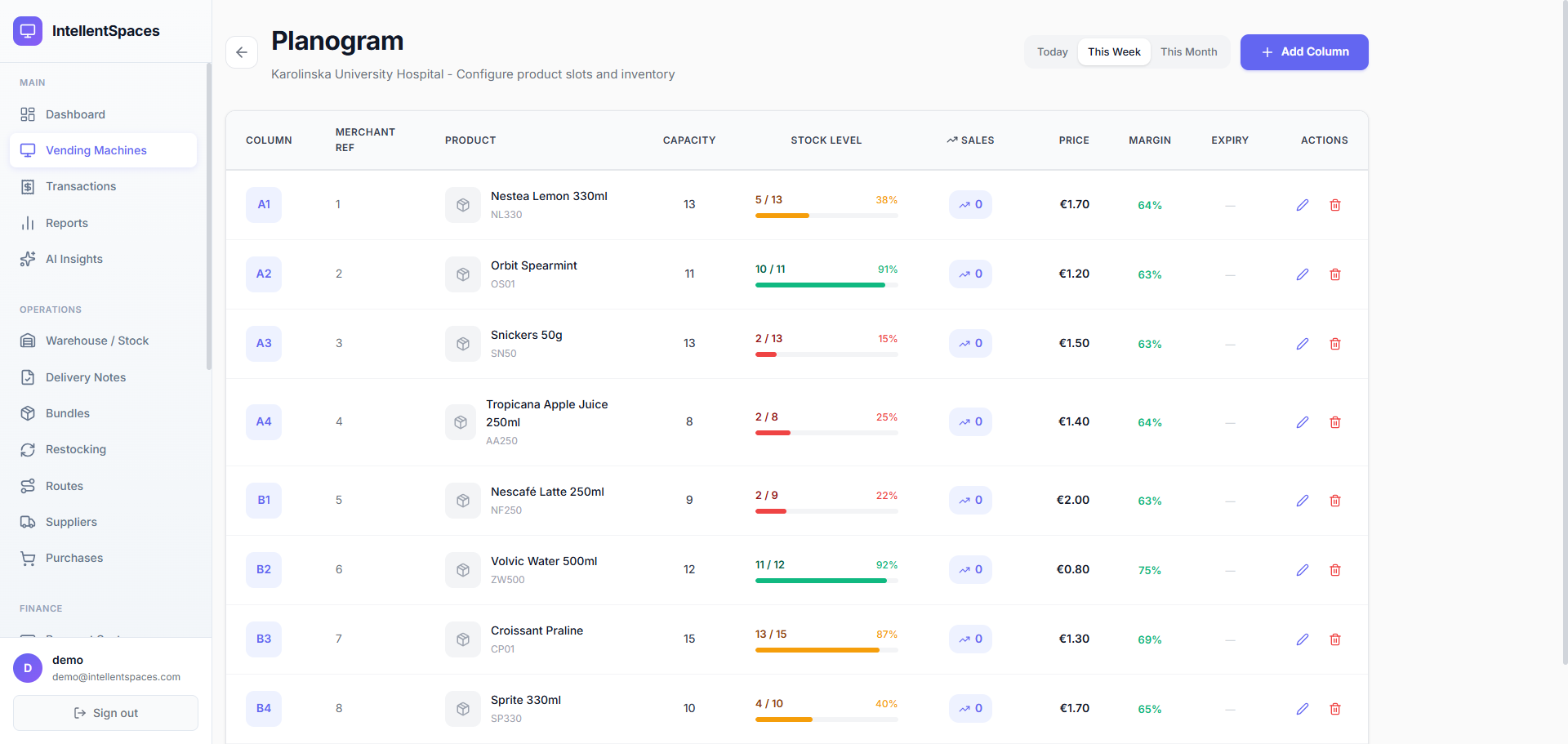1568x744 pixels.
Task: Edit the Nestea Lemon 330ml slot
Action: pos(1303,205)
